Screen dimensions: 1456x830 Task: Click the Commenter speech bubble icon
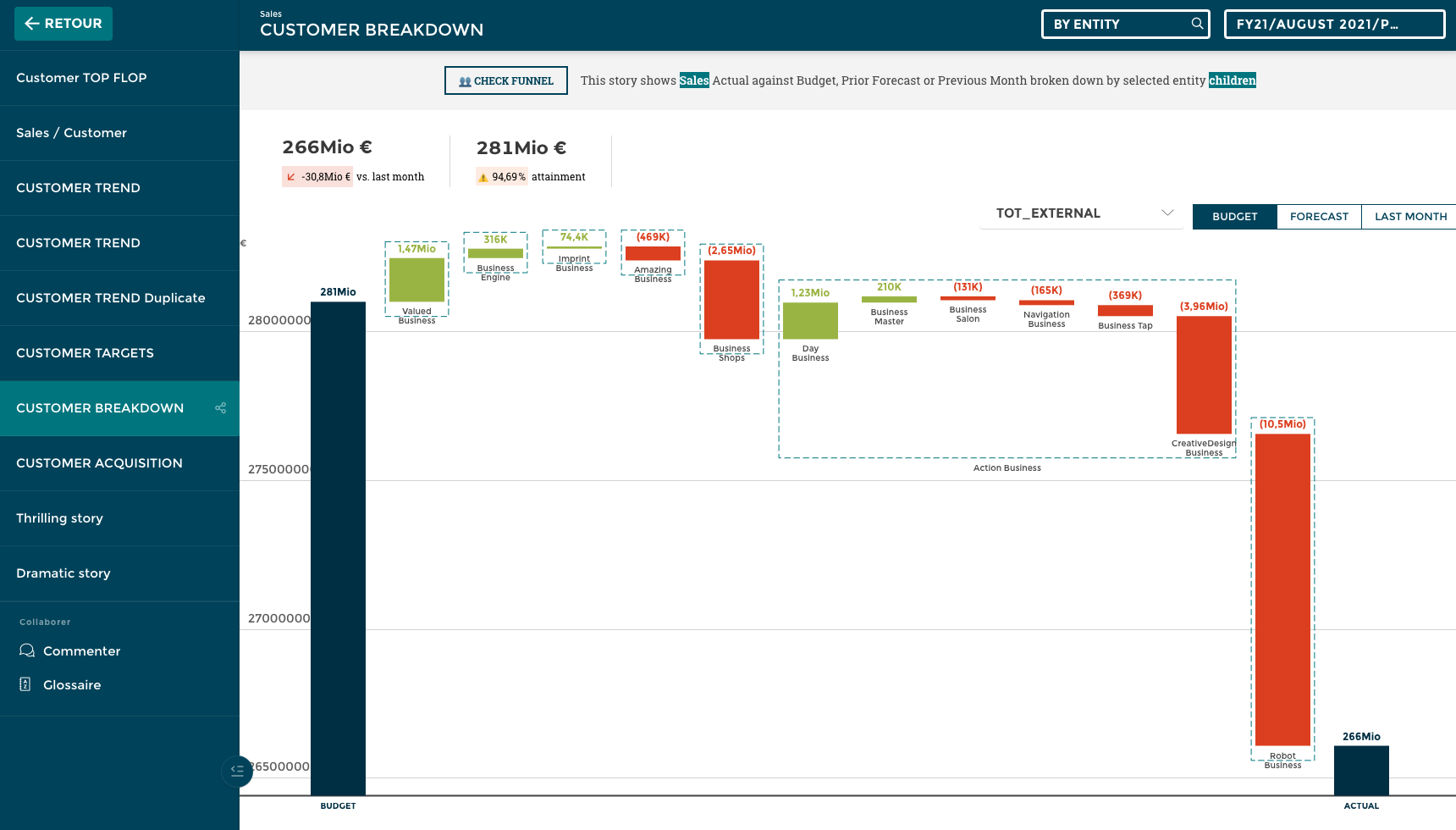[26, 650]
